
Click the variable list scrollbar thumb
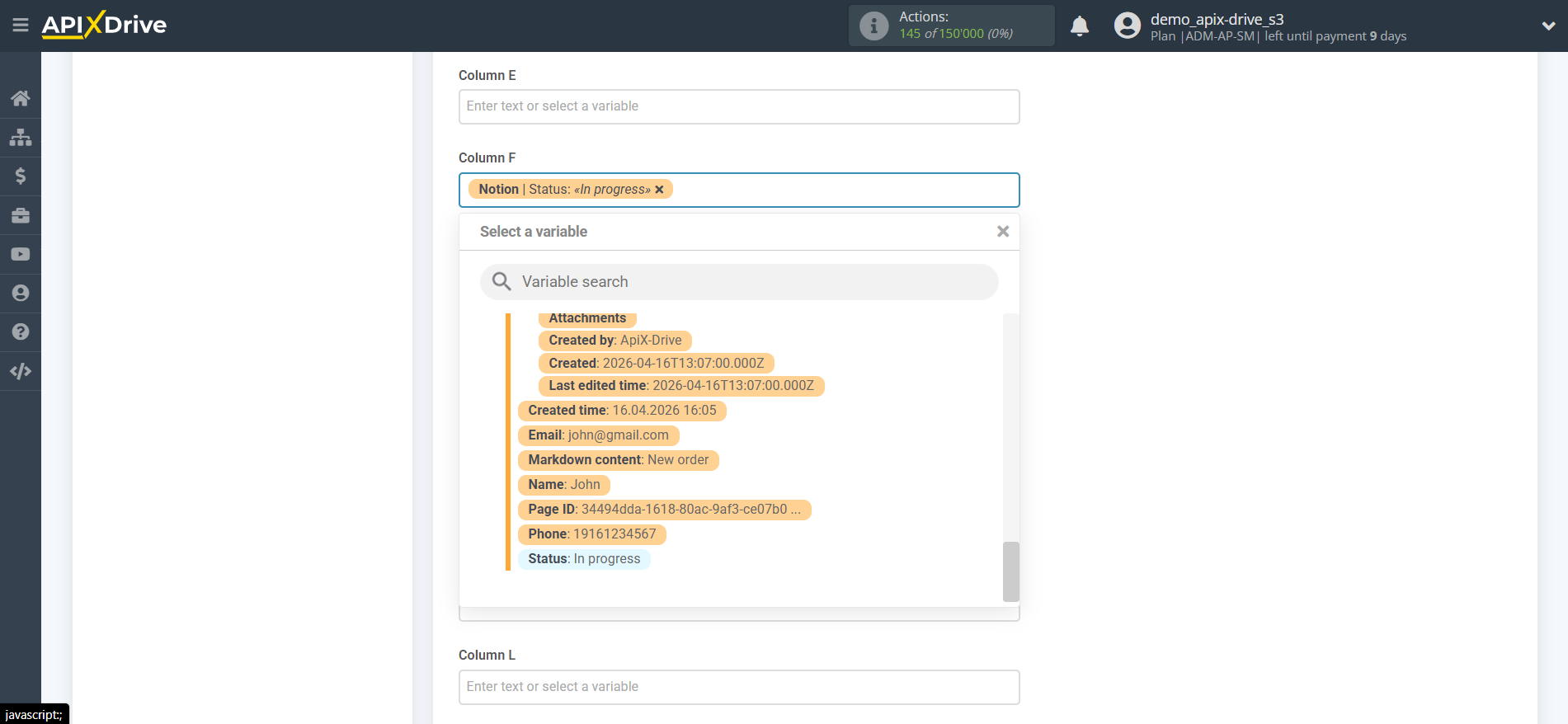tap(1011, 571)
